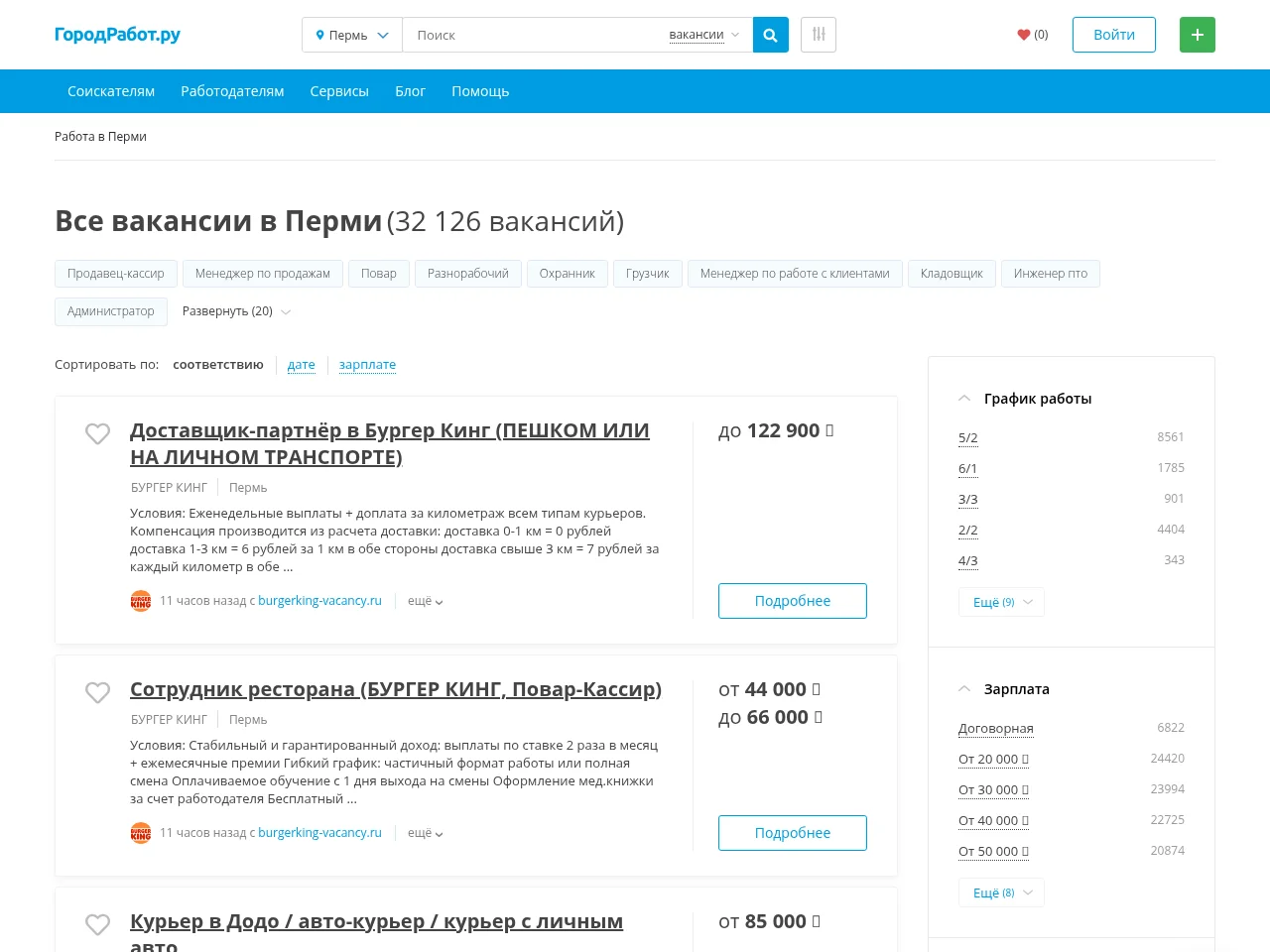Filter salary От 20 000
The image size is (1270, 952).
(993, 759)
